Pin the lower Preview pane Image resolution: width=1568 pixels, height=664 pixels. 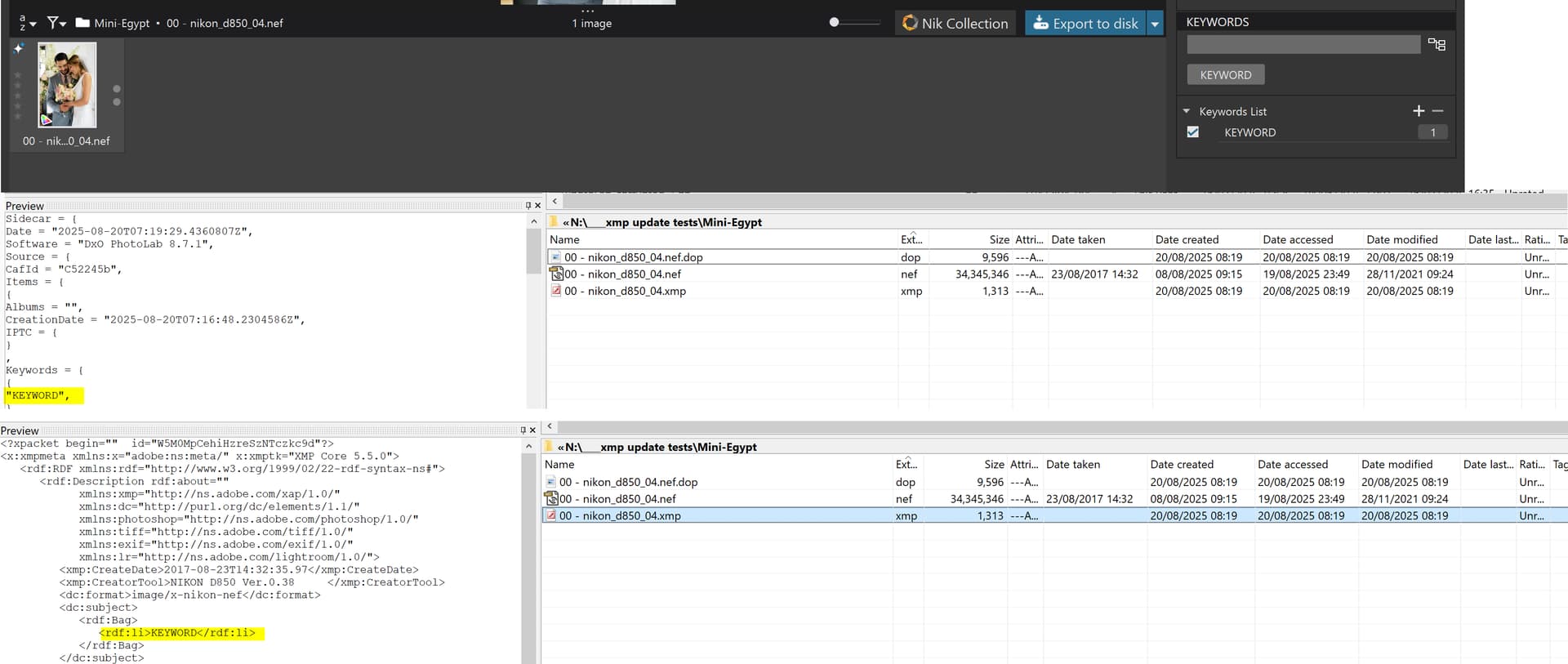click(523, 430)
